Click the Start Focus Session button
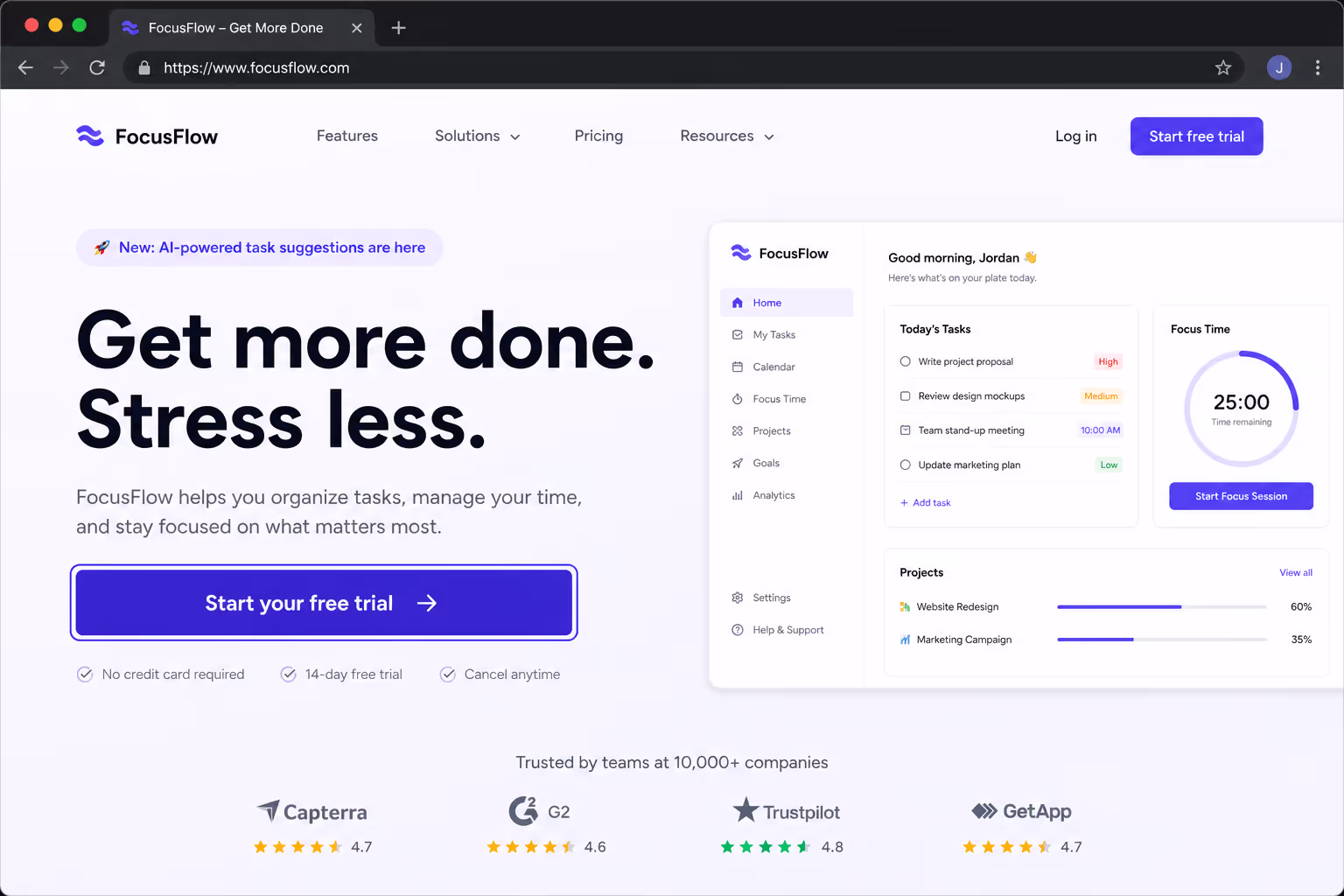This screenshot has height=896, width=1344. [1241, 496]
